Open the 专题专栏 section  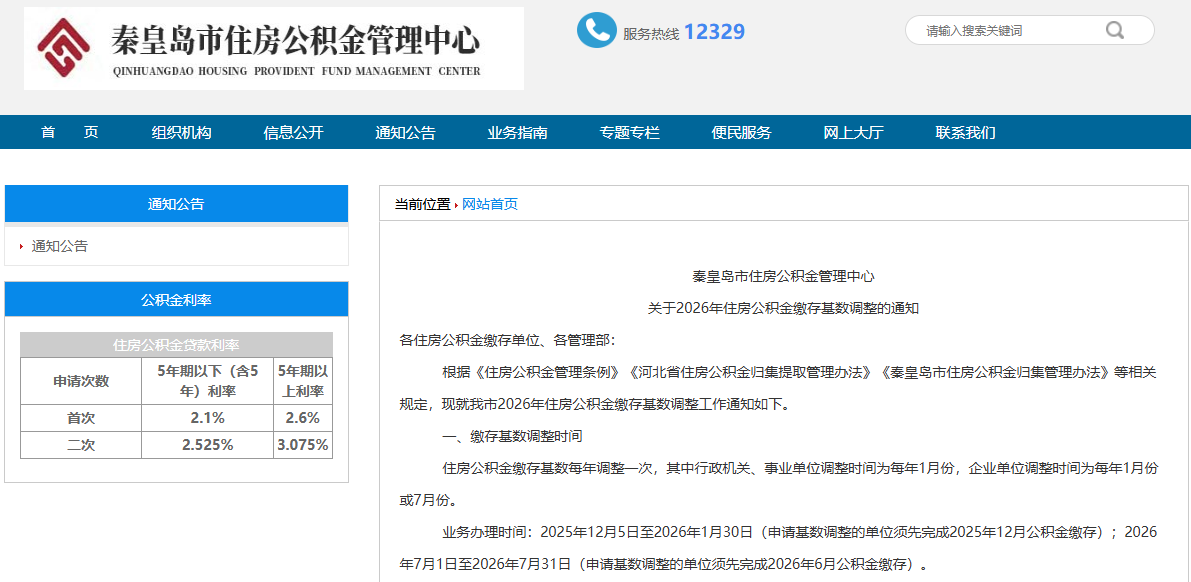[630, 132]
